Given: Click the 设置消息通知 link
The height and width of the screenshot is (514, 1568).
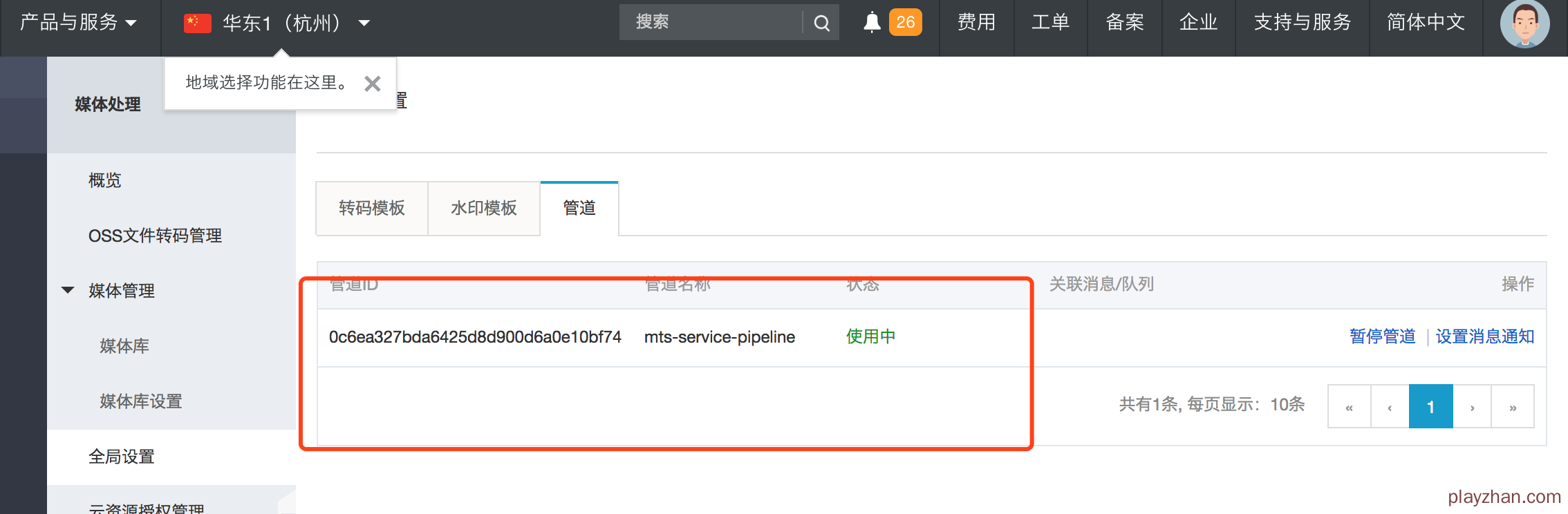Looking at the screenshot, I should coord(1484,336).
